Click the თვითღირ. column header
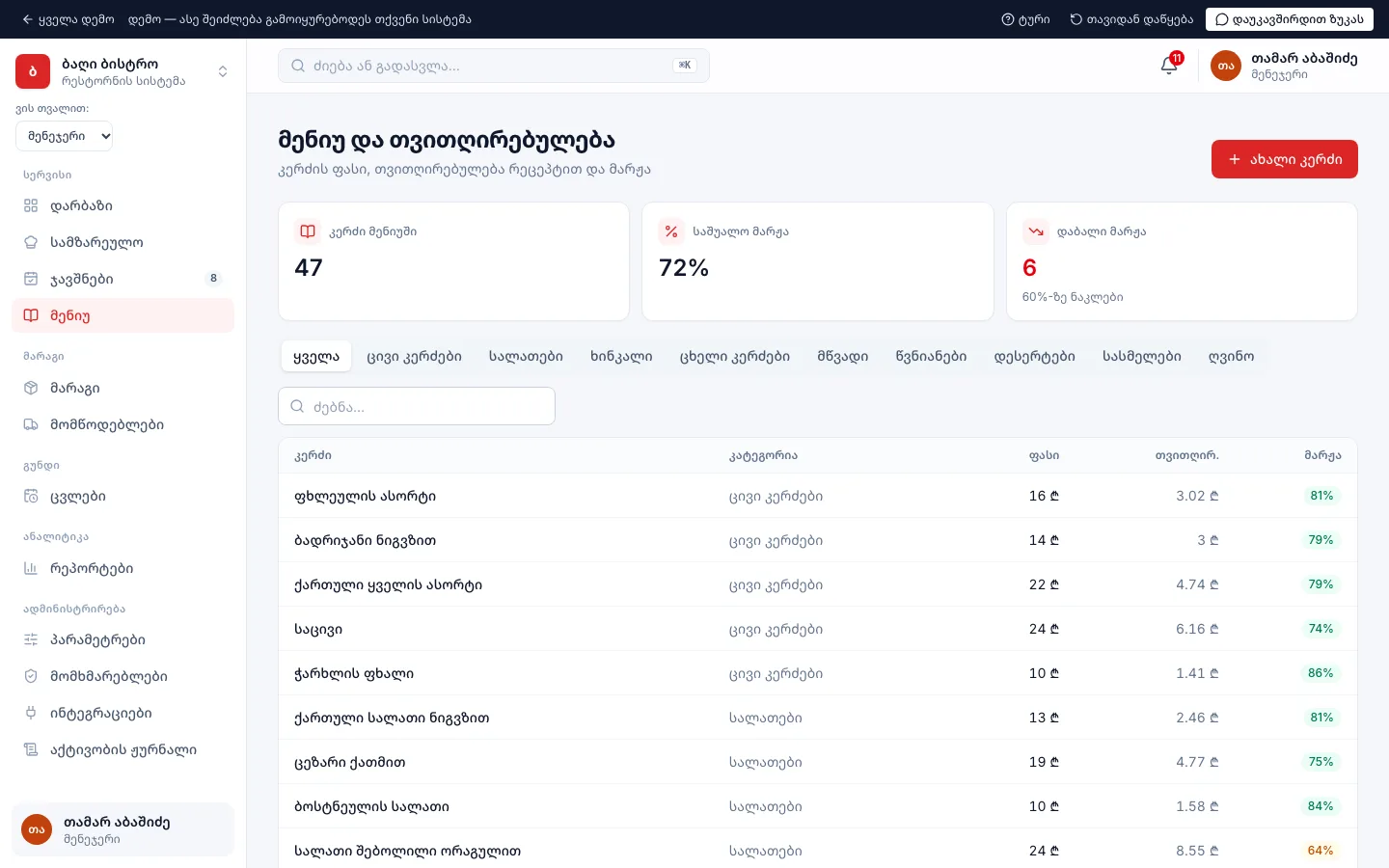 click(x=1187, y=455)
